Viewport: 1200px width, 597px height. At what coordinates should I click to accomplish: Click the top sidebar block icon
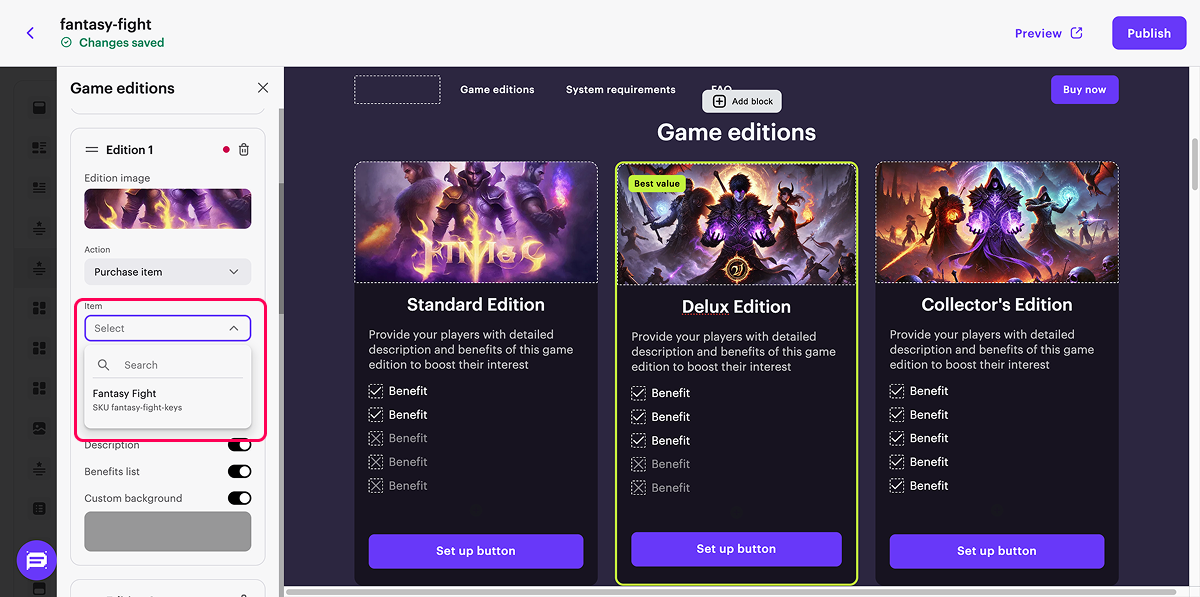coord(40,108)
